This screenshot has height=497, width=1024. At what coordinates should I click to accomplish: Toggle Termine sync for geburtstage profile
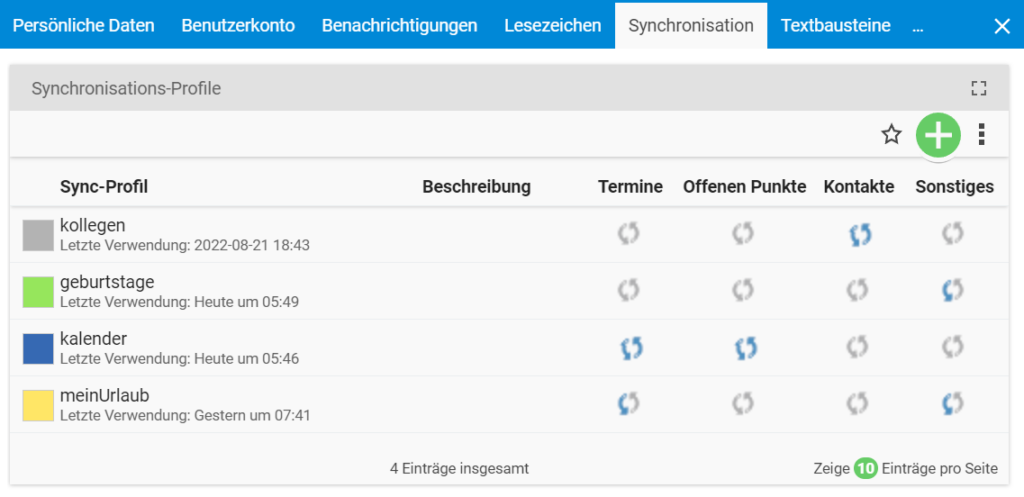pyautogui.click(x=628, y=290)
